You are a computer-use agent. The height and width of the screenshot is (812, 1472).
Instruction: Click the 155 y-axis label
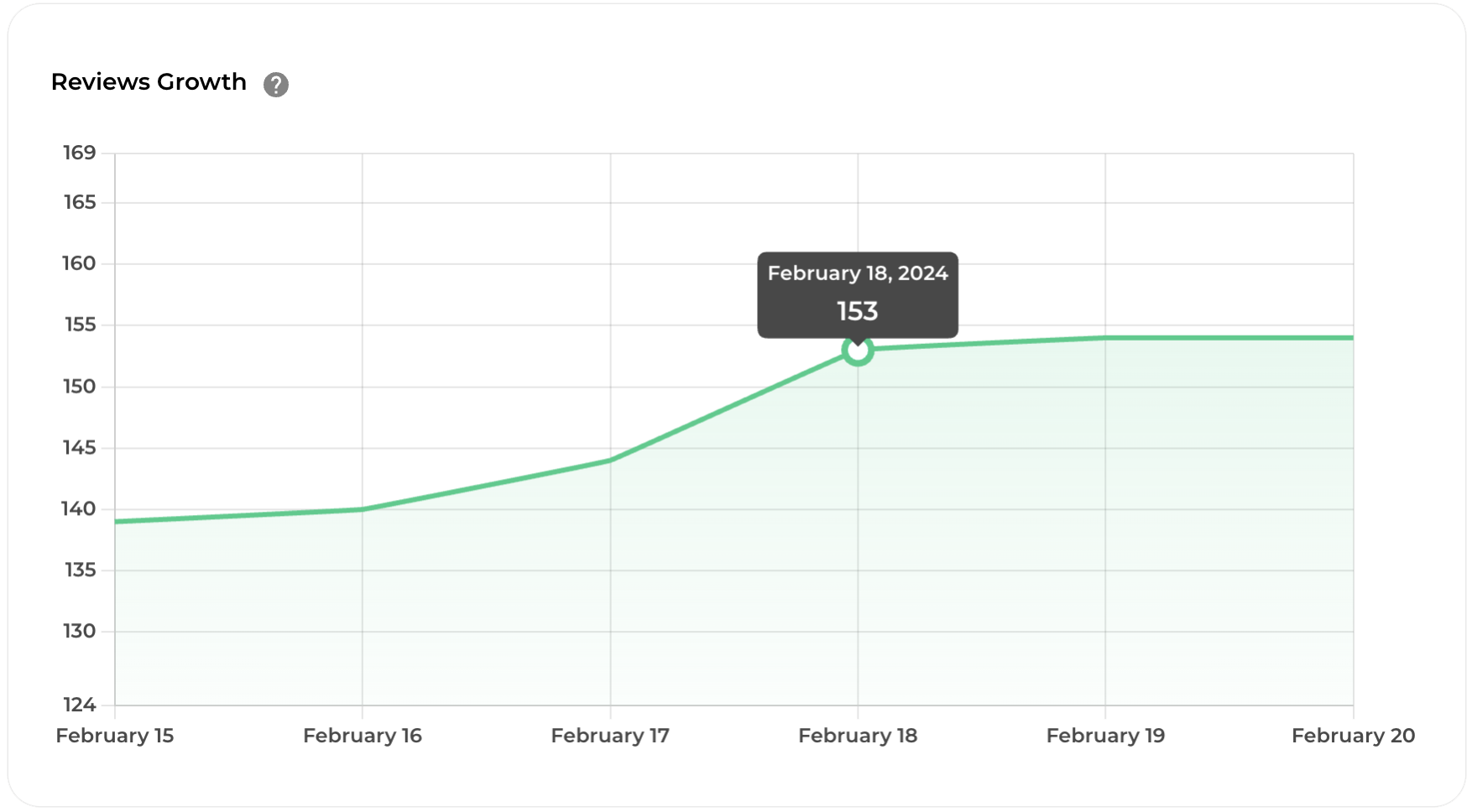click(80, 325)
